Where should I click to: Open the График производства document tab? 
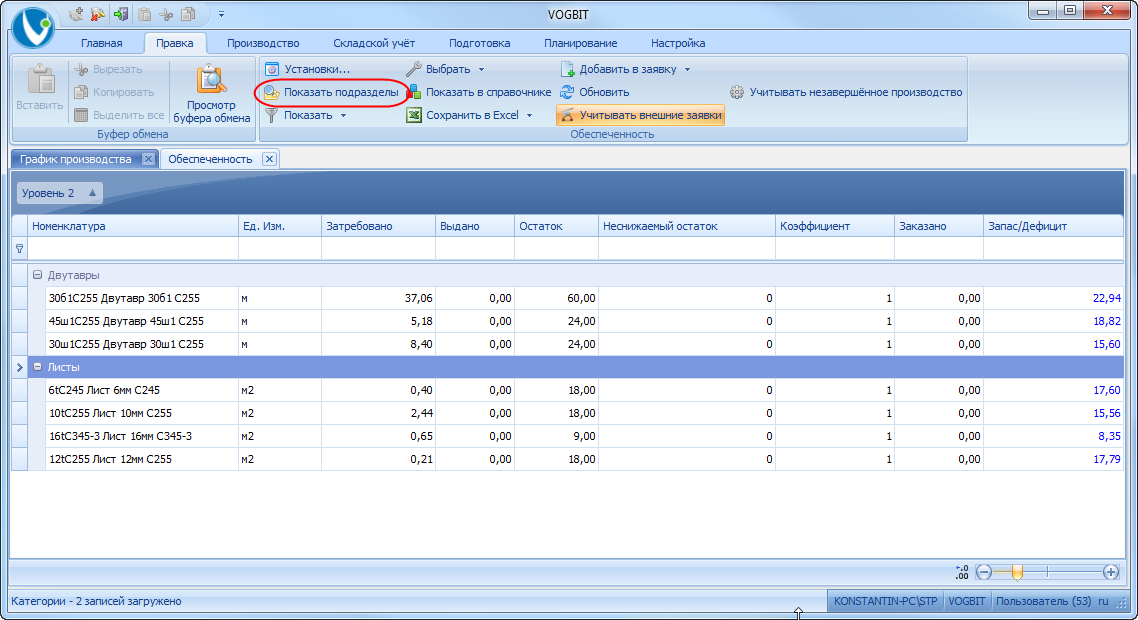[76, 159]
